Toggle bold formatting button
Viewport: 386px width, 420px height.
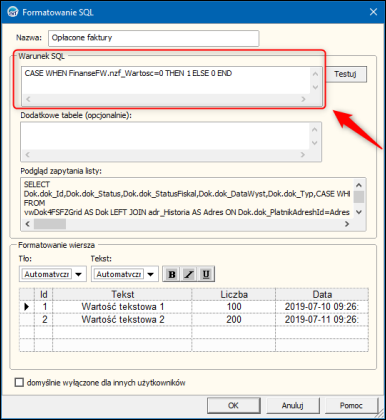pos(172,274)
